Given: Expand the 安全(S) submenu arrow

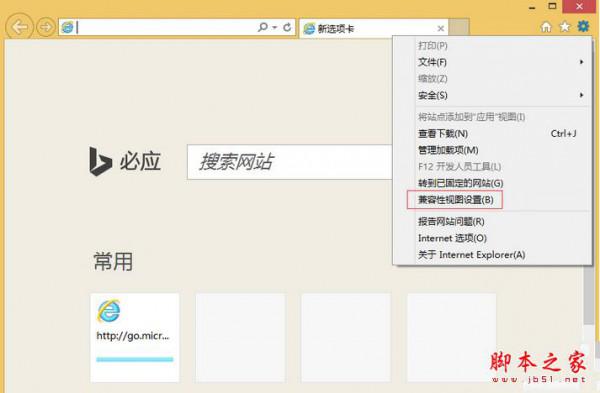Looking at the screenshot, I should click(x=581, y=95).
